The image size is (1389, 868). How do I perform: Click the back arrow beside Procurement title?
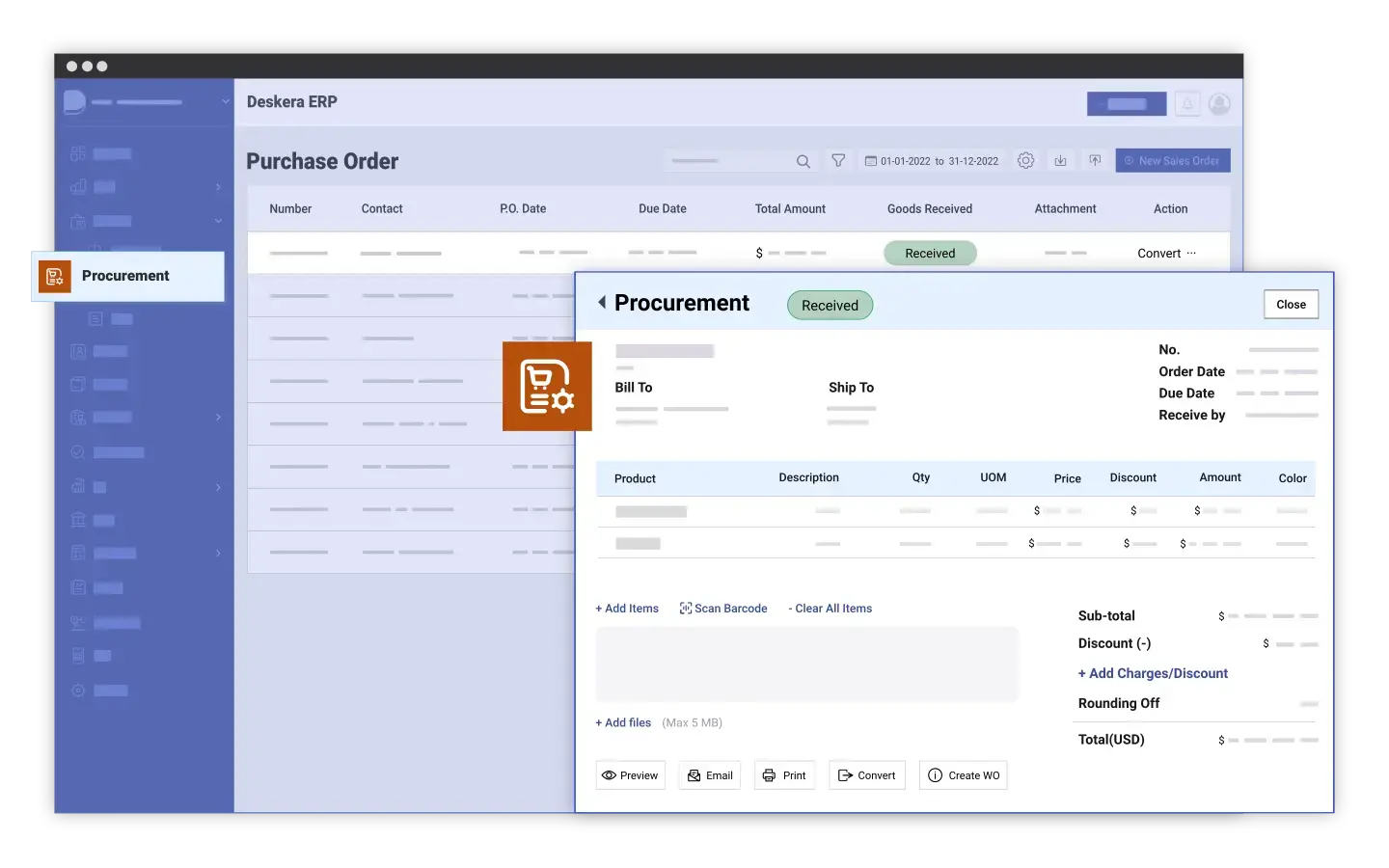point(602,303)
